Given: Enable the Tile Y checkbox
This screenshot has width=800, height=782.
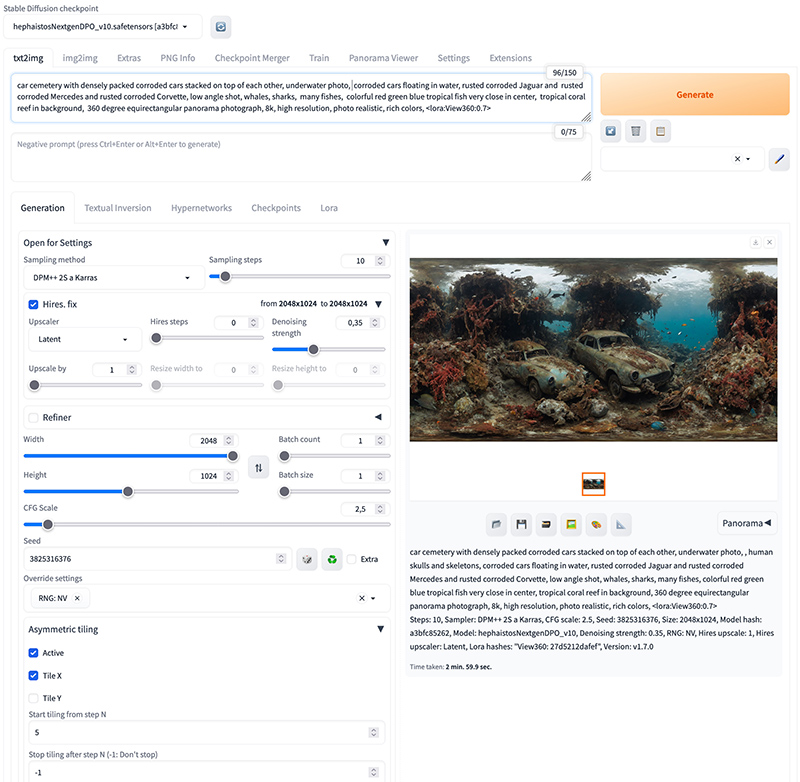Looking at the screenshot, I should (x=33, y=698).
